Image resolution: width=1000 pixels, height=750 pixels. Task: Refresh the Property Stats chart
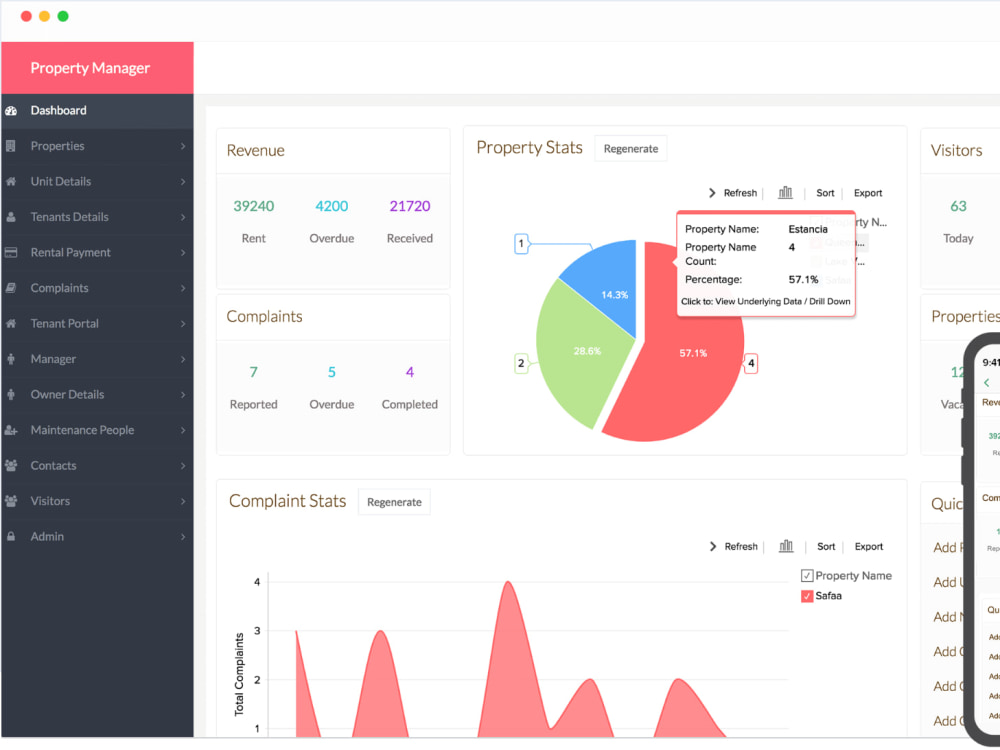(x=740, y=193)
